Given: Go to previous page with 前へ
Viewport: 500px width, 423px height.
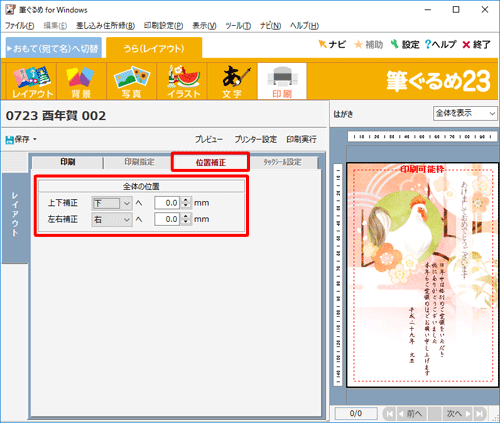Looking at the screenshot, I should click(411, 414).
